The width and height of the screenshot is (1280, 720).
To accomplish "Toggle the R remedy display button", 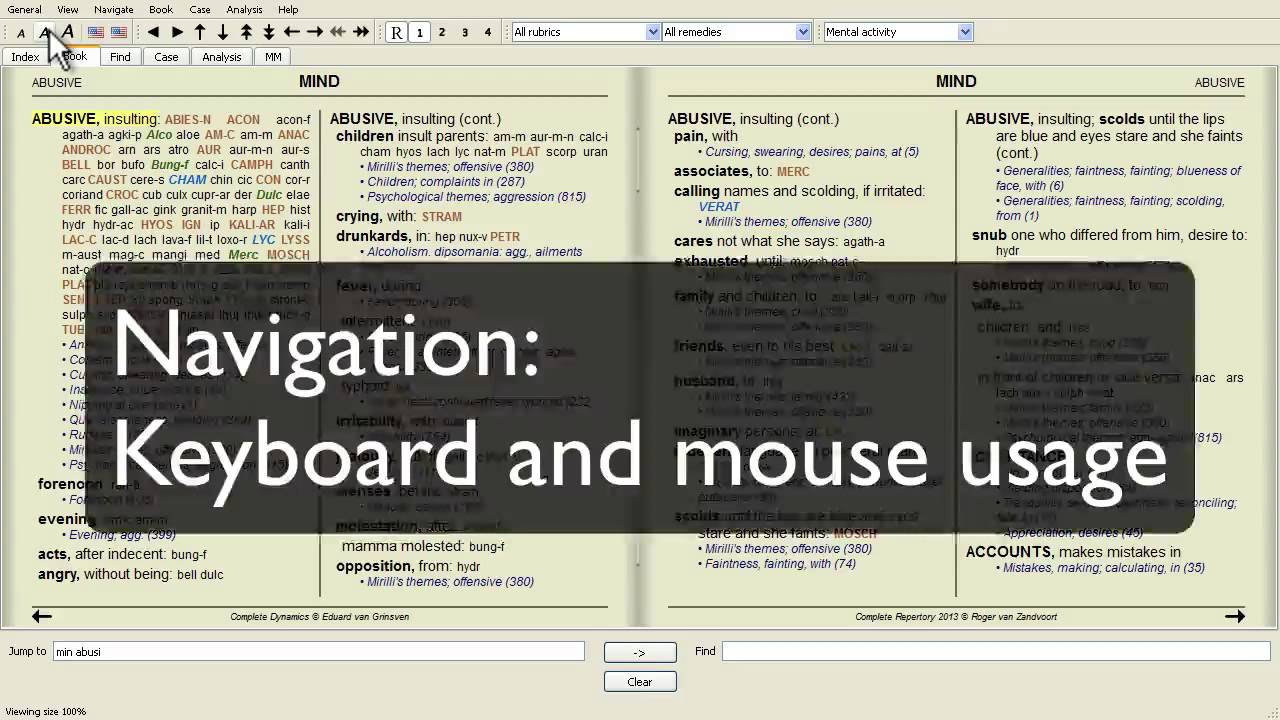I will (x=396, y=33).
